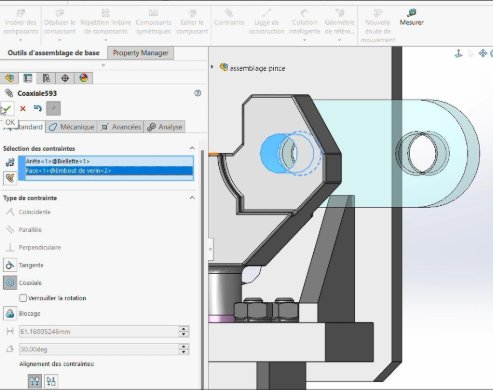Open Insérer des composants dropdown arrow
This screenshot has width=493, height=390.
20,40
